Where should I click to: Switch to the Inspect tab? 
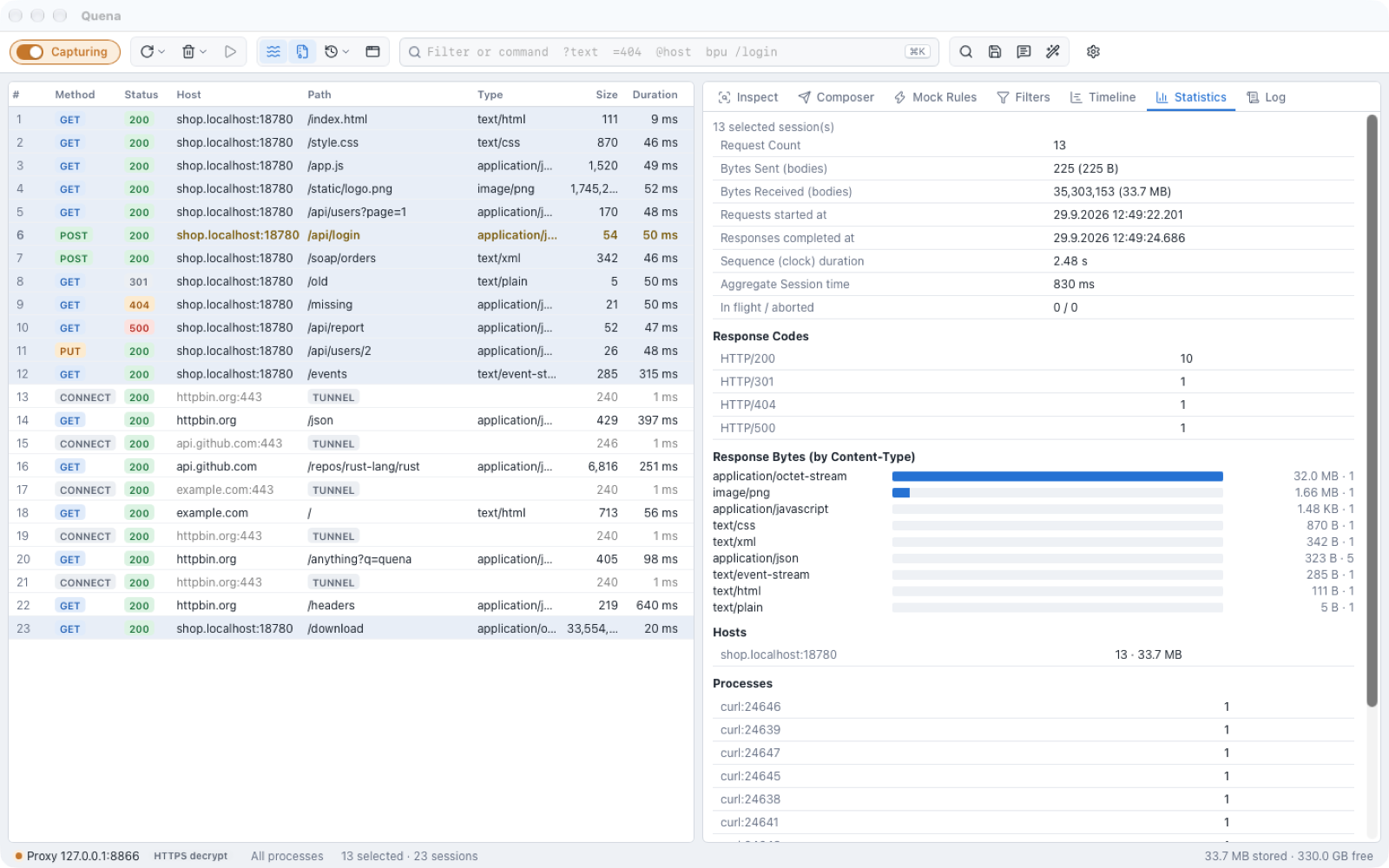[748, 97]
